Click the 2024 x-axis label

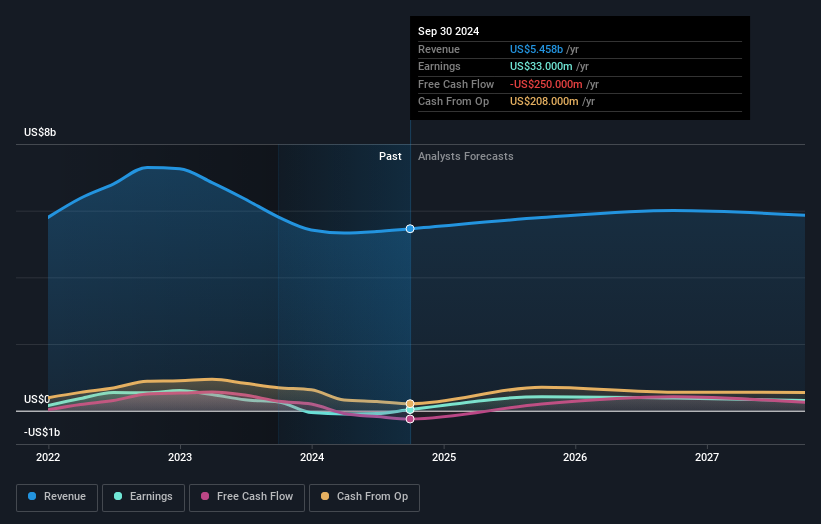[x=312, y=458]
